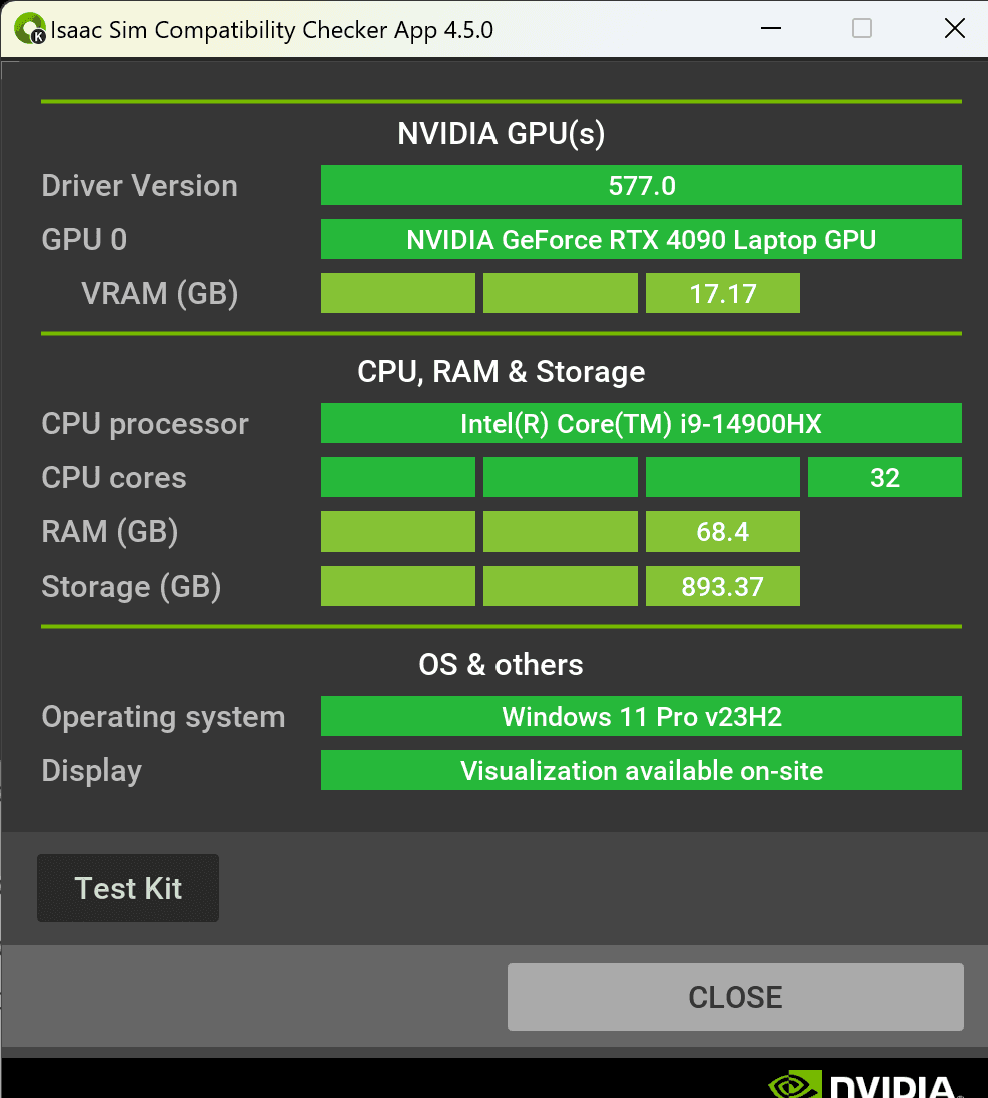This screenshot has height=1098, width=988.
Task: Click the Intel(R) Core(TM) i9-14900HX bar
Action: click(x=641, y=424)
